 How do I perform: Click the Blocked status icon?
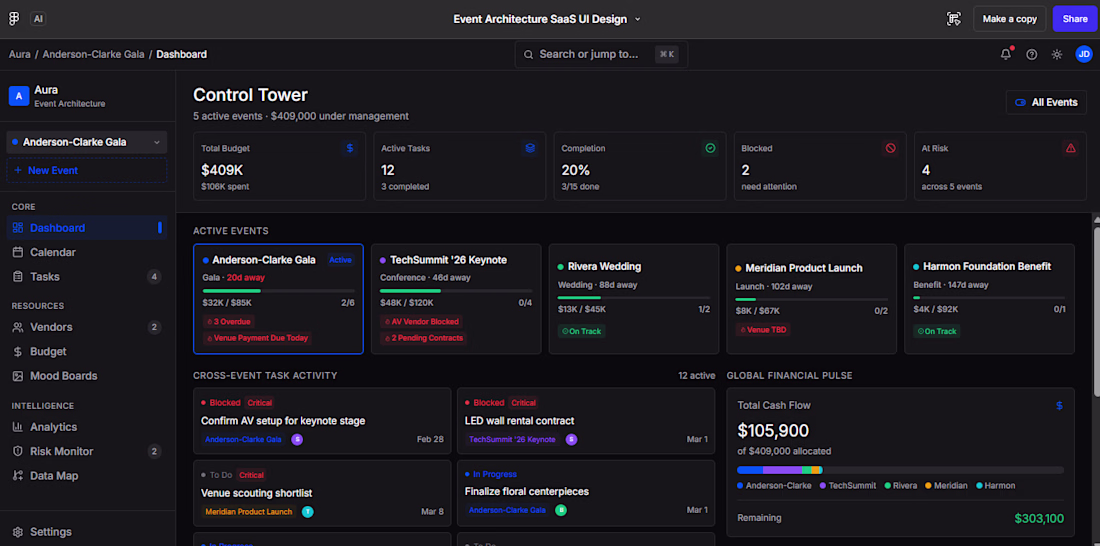click(890, 148)
